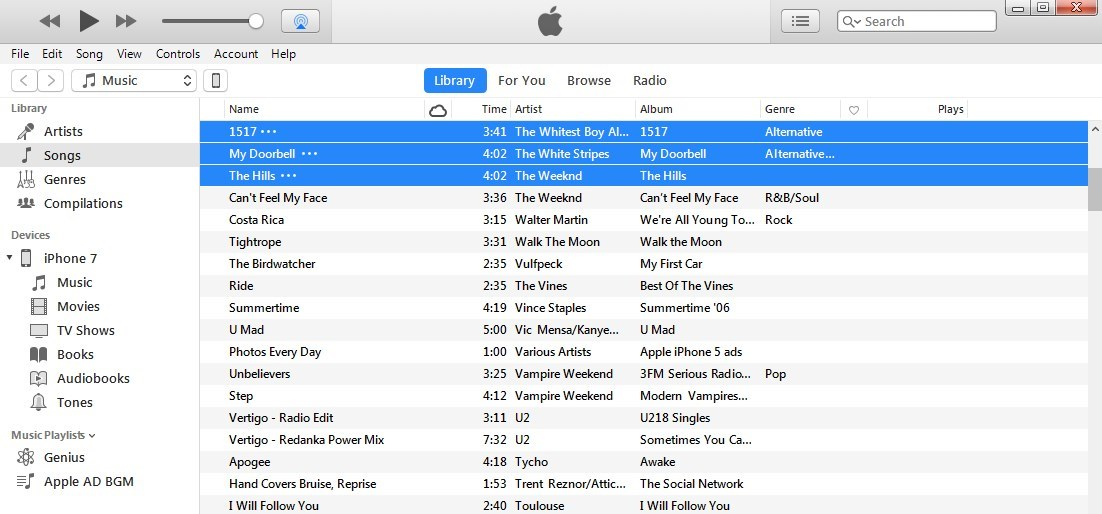Adjust the volume slider knob
This screenshot has width=1102, height=514.
pos(256,21)
